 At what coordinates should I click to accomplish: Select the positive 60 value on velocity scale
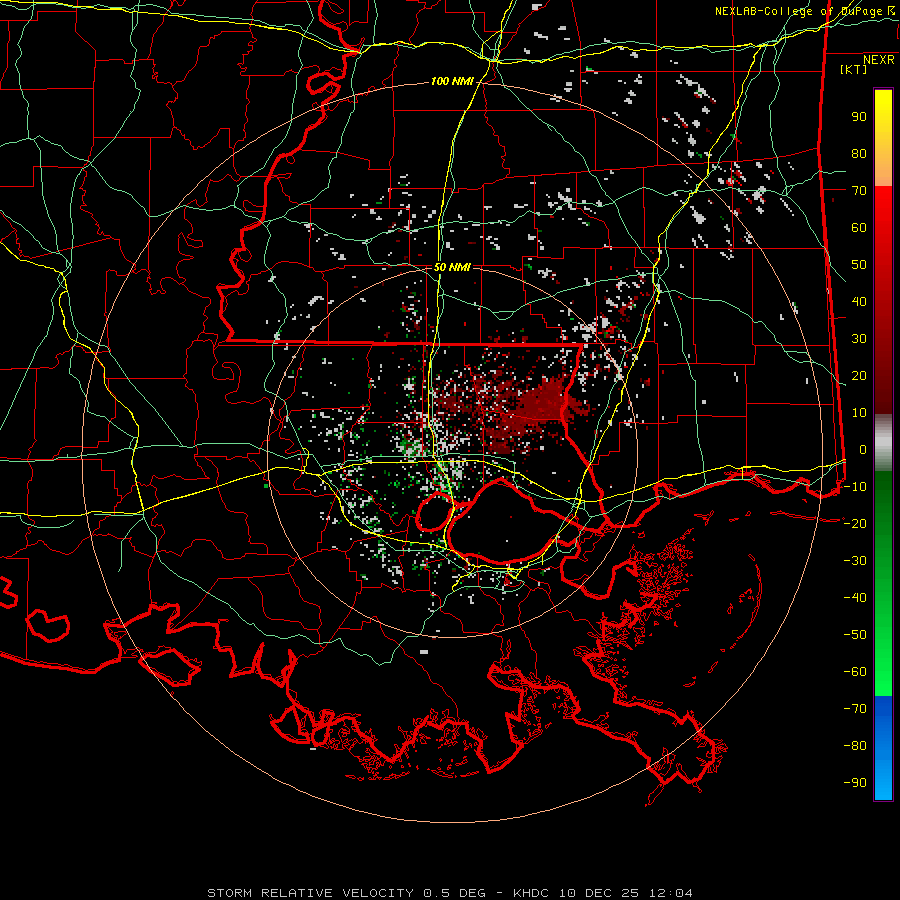(859, 228)
